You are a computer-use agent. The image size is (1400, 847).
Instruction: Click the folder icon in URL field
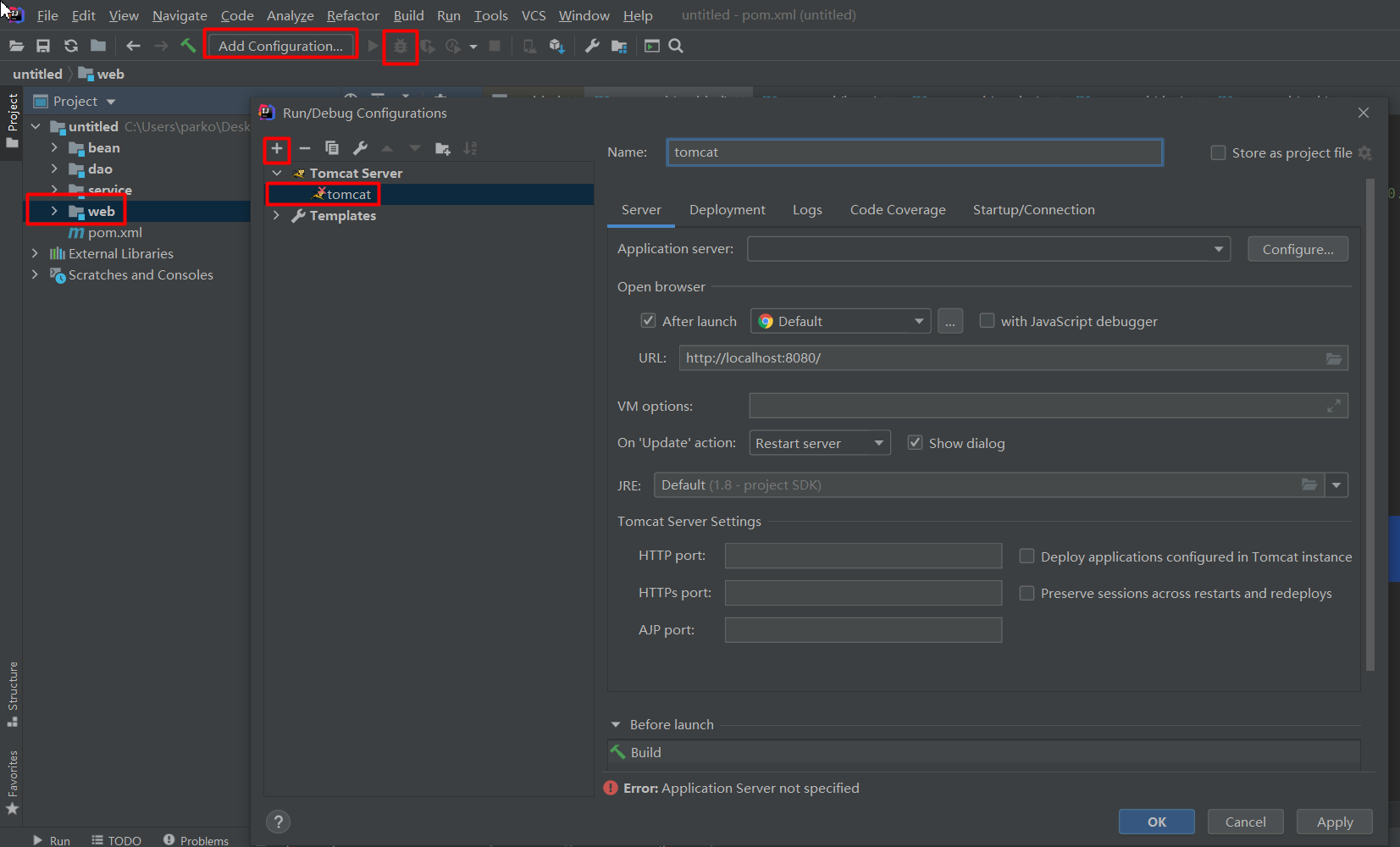(1334, 358)
